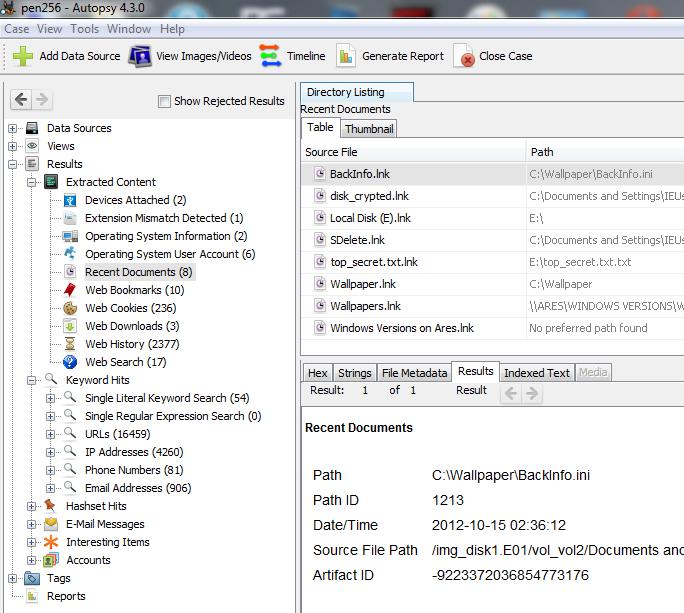Click the Web Bookmarks red bookmark icon
The height and width of the screenshot is (613, 684).
pos(70,290)
